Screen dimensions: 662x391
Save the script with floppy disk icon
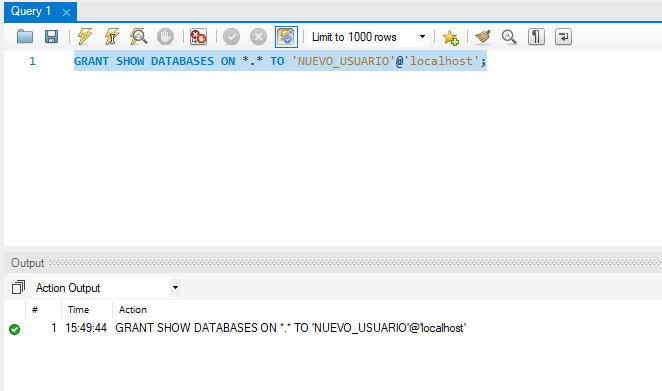pyautogui.click(x=52, y=37)
